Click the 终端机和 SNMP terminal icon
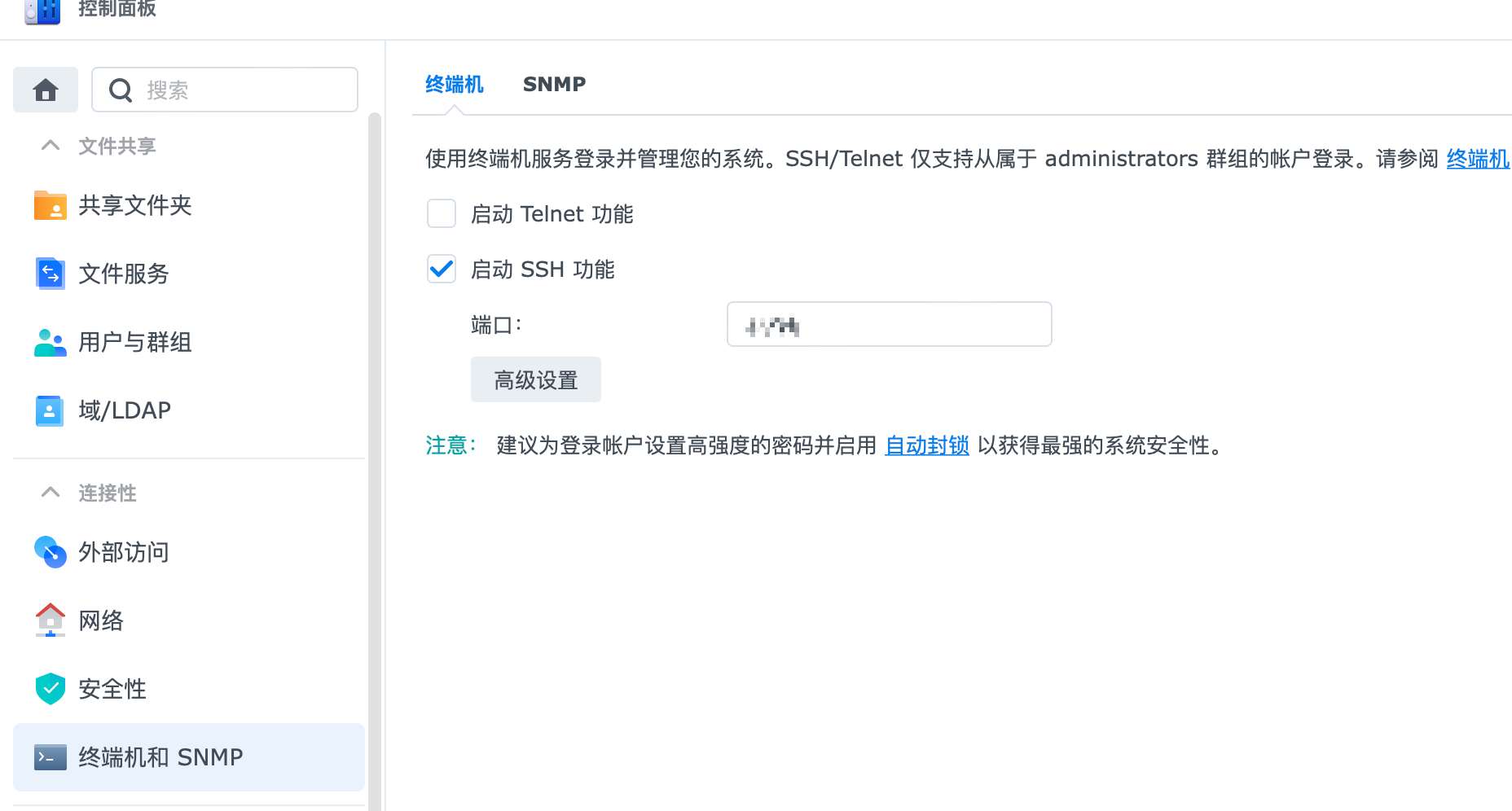 point(51,757)
